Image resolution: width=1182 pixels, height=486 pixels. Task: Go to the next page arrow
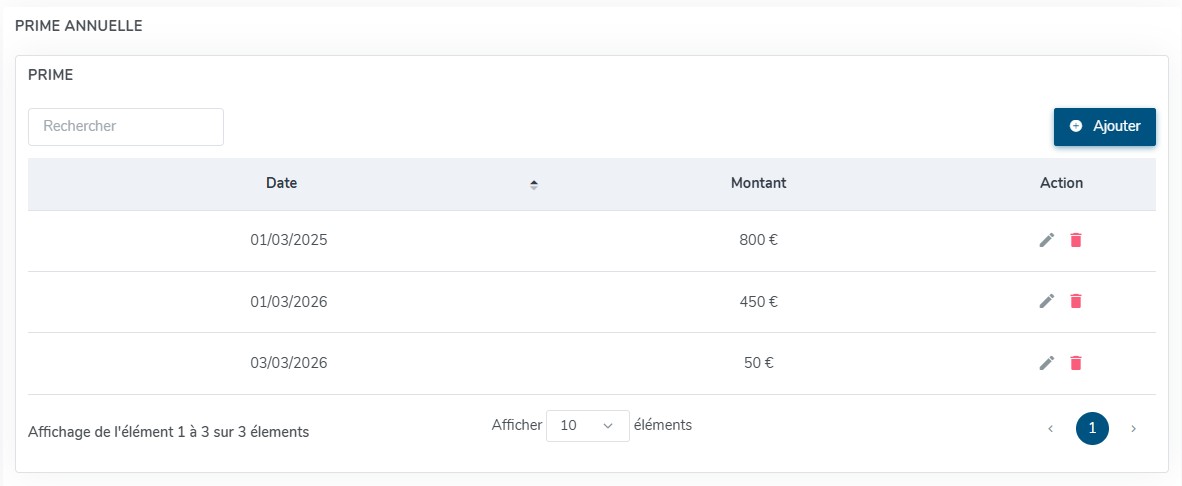coord(1133,429)
